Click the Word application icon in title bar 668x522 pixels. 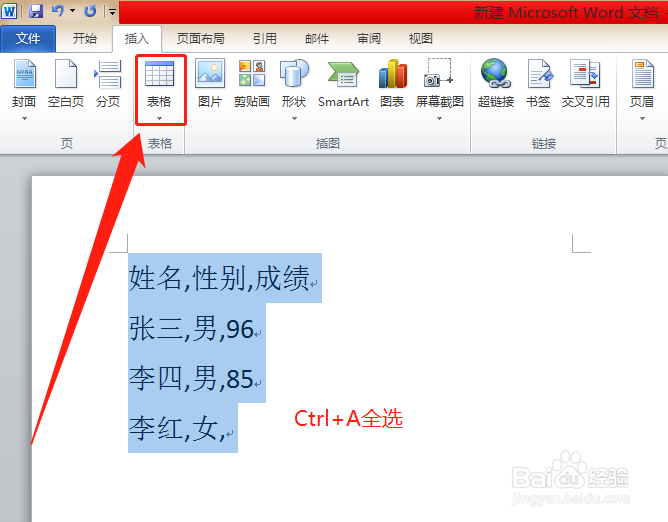tap(9, 11)
